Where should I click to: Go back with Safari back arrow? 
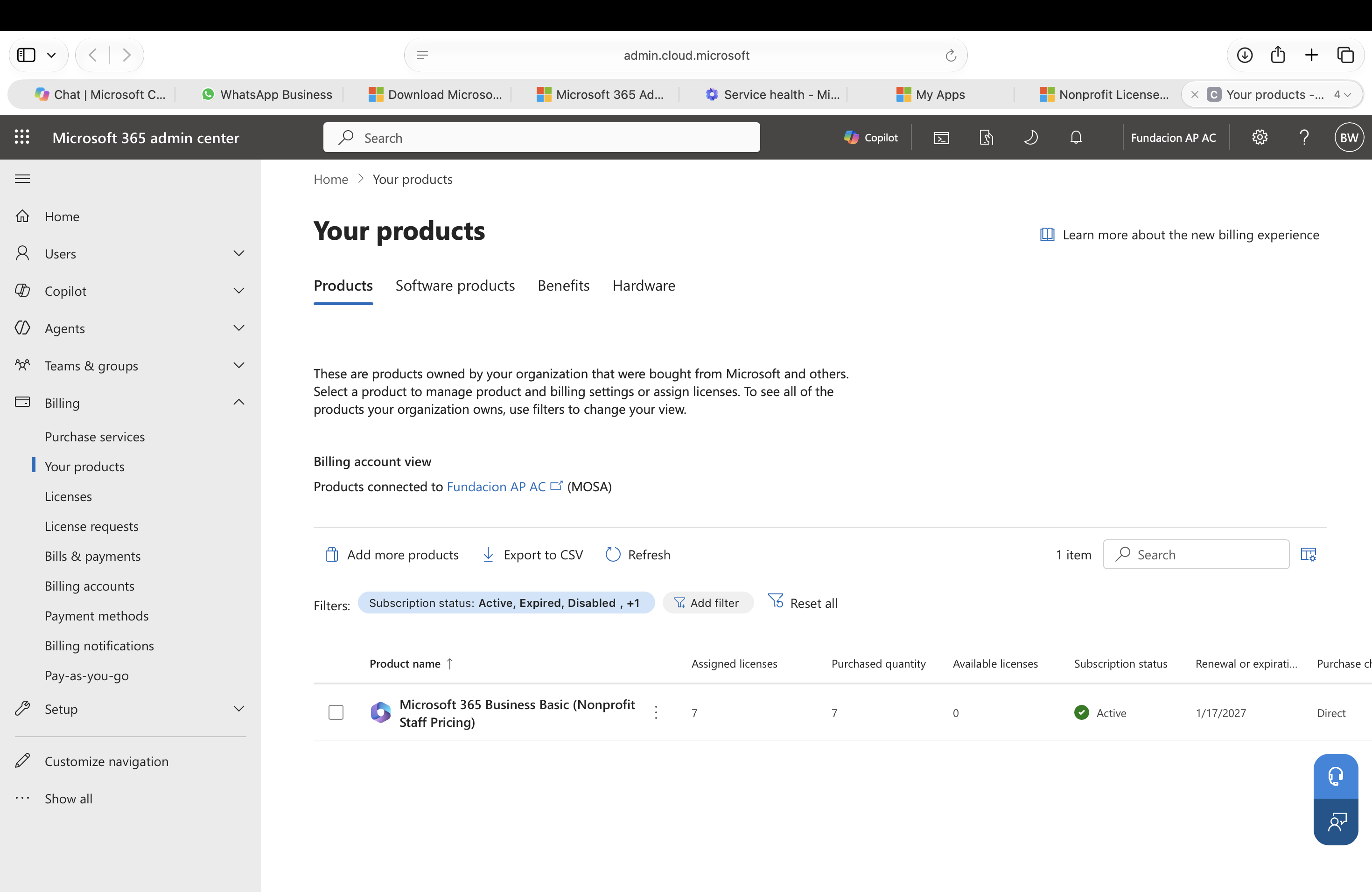click(x=93, y=55)
